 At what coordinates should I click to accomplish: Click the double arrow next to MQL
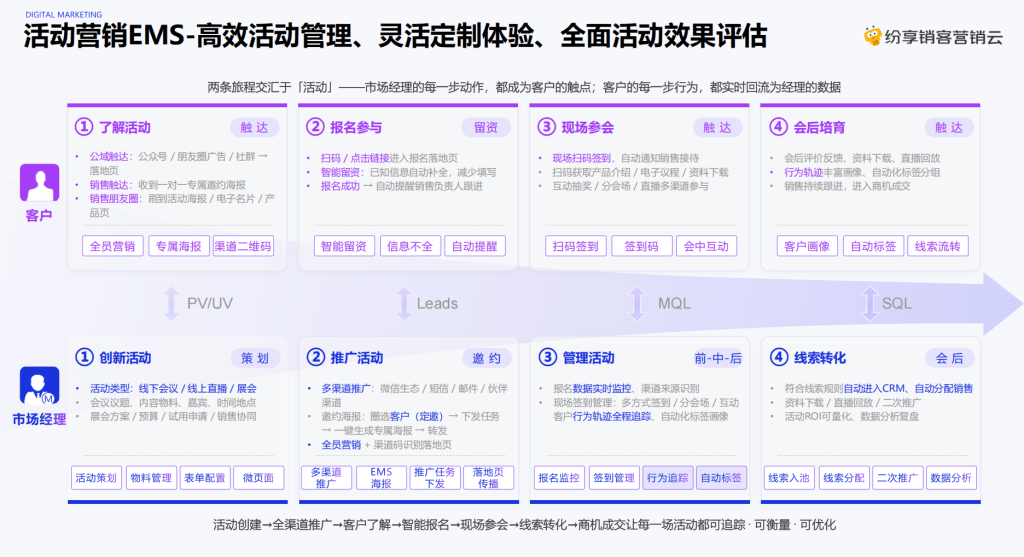pos(637,304)
